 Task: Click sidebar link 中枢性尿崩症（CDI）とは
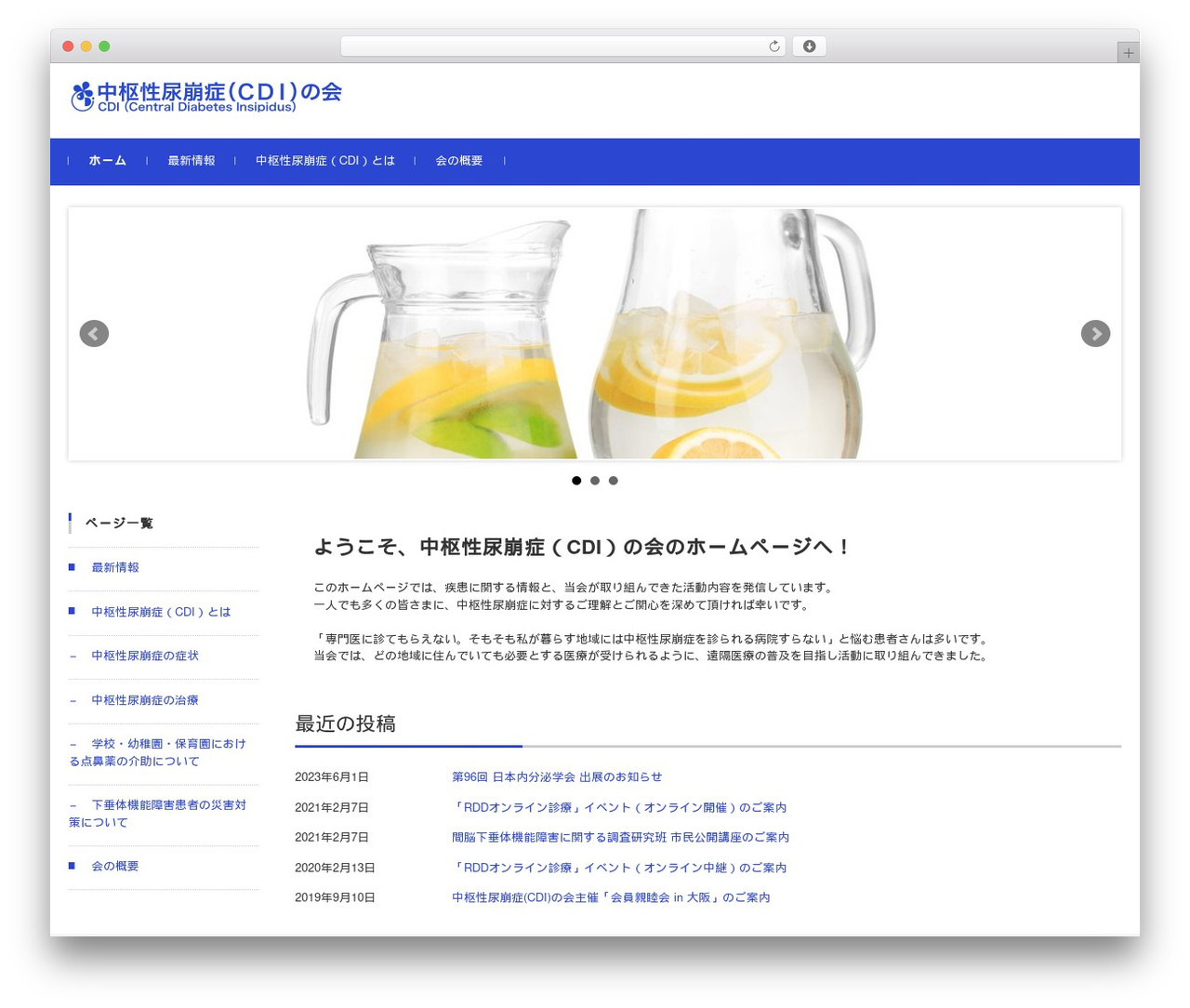coord(161,612)
